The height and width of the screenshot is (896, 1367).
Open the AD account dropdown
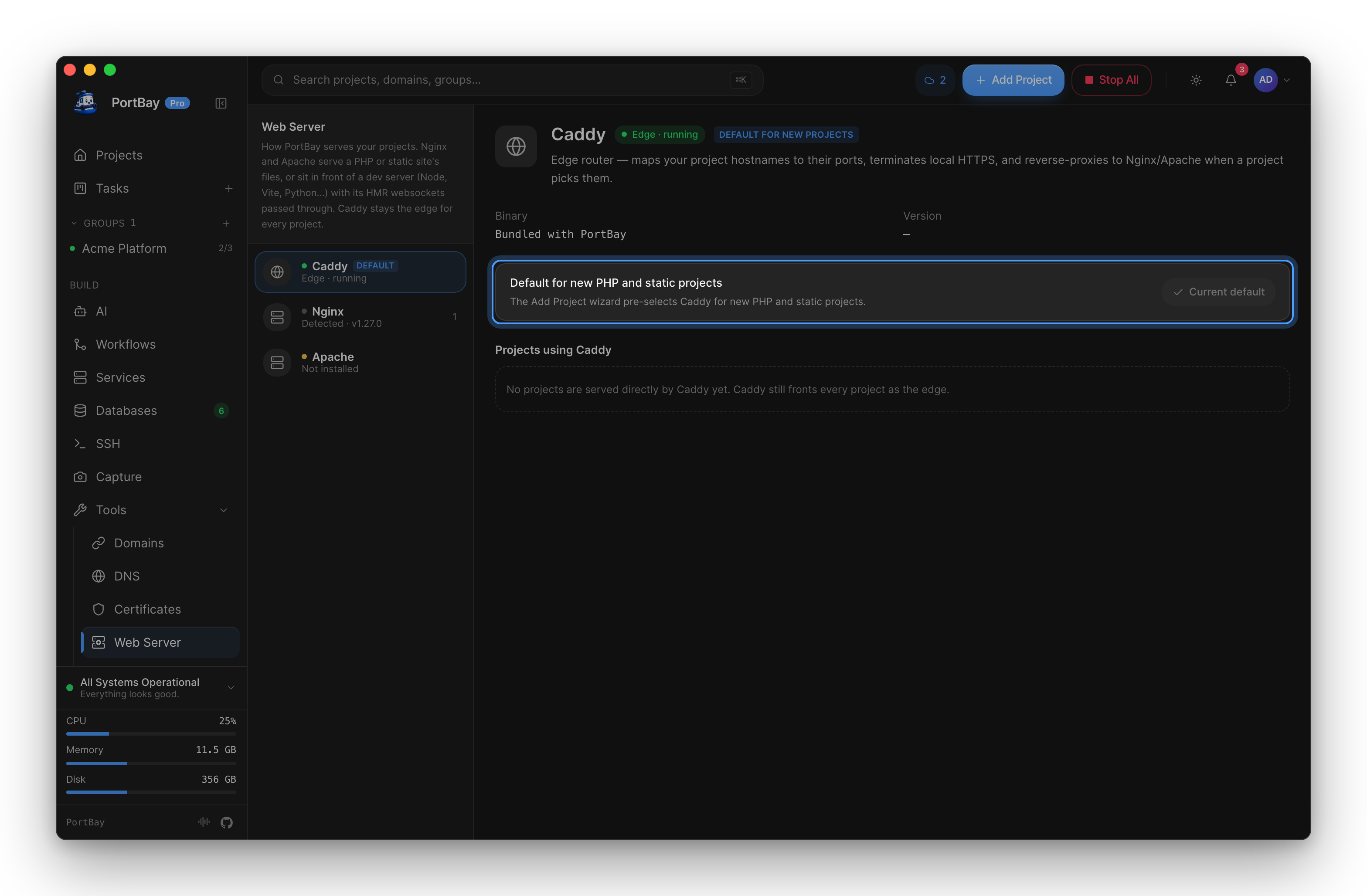[x=1272, y=81]
